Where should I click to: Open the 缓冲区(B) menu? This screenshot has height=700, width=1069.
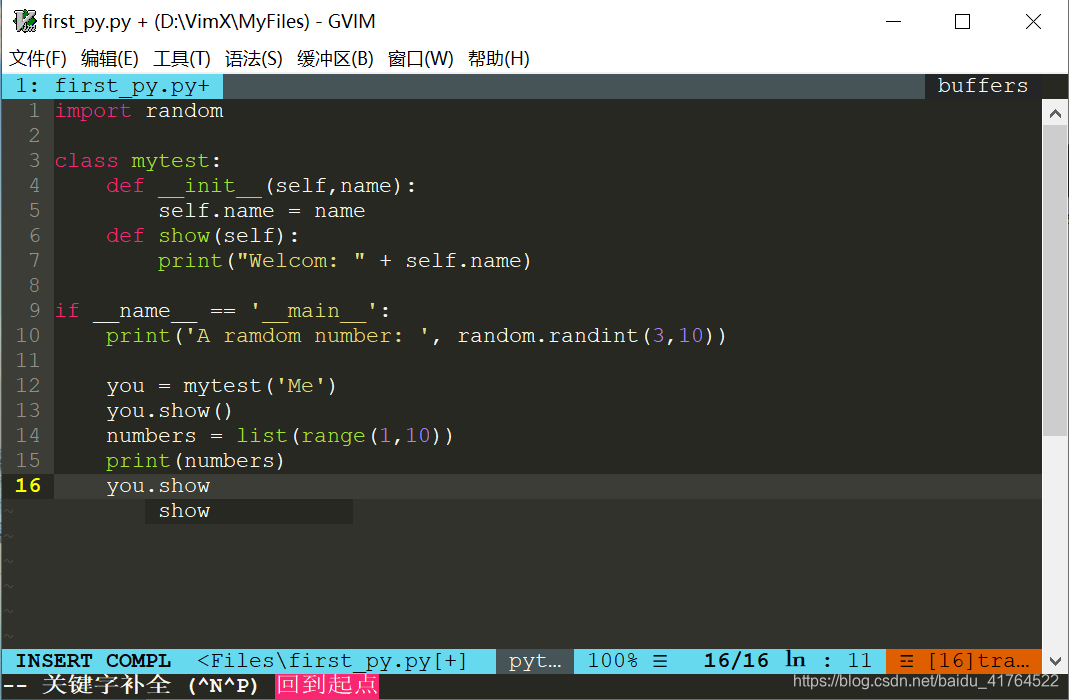point(337,58)
